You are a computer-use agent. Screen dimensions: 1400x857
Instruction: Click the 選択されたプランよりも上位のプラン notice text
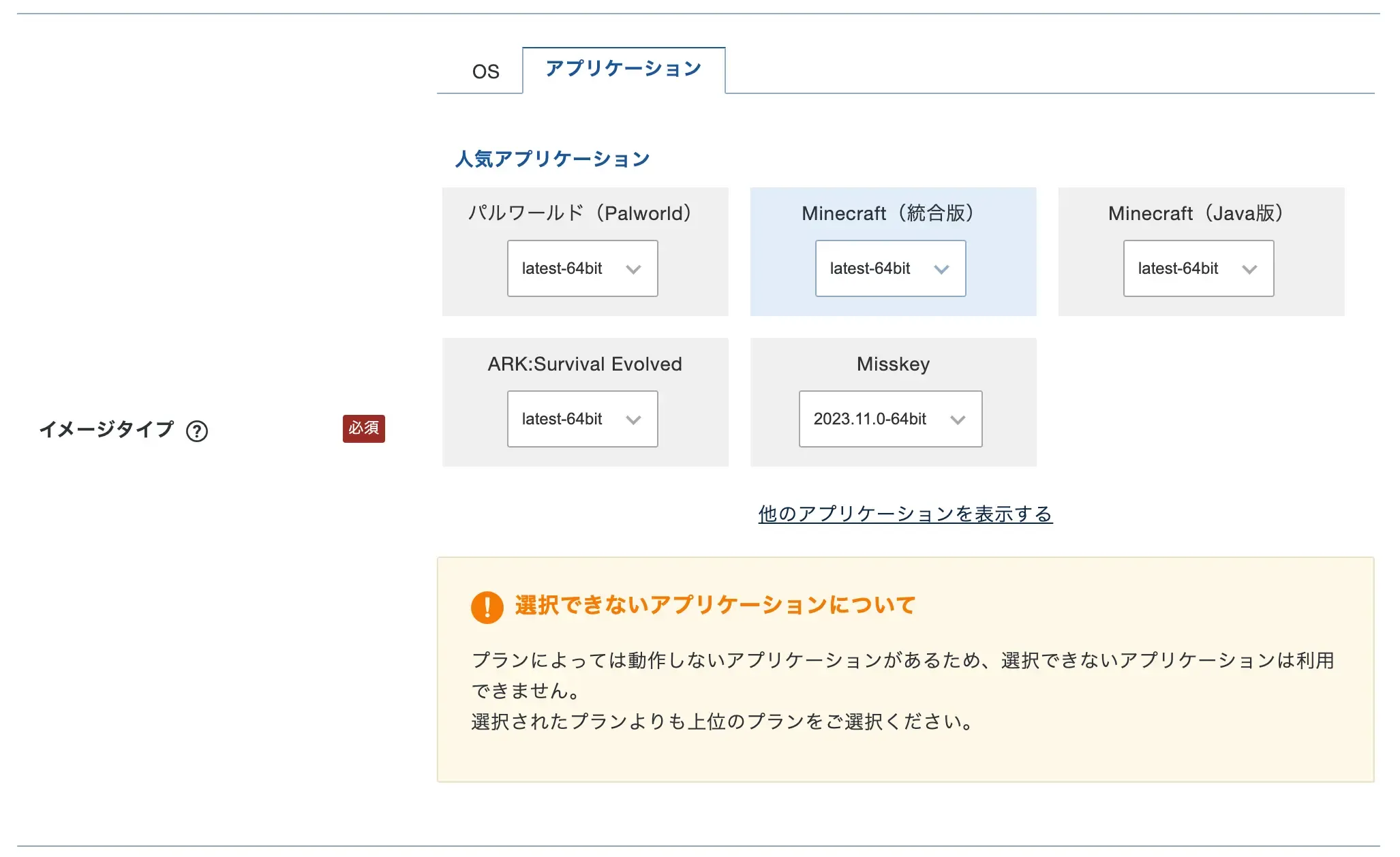click(722, 721)
